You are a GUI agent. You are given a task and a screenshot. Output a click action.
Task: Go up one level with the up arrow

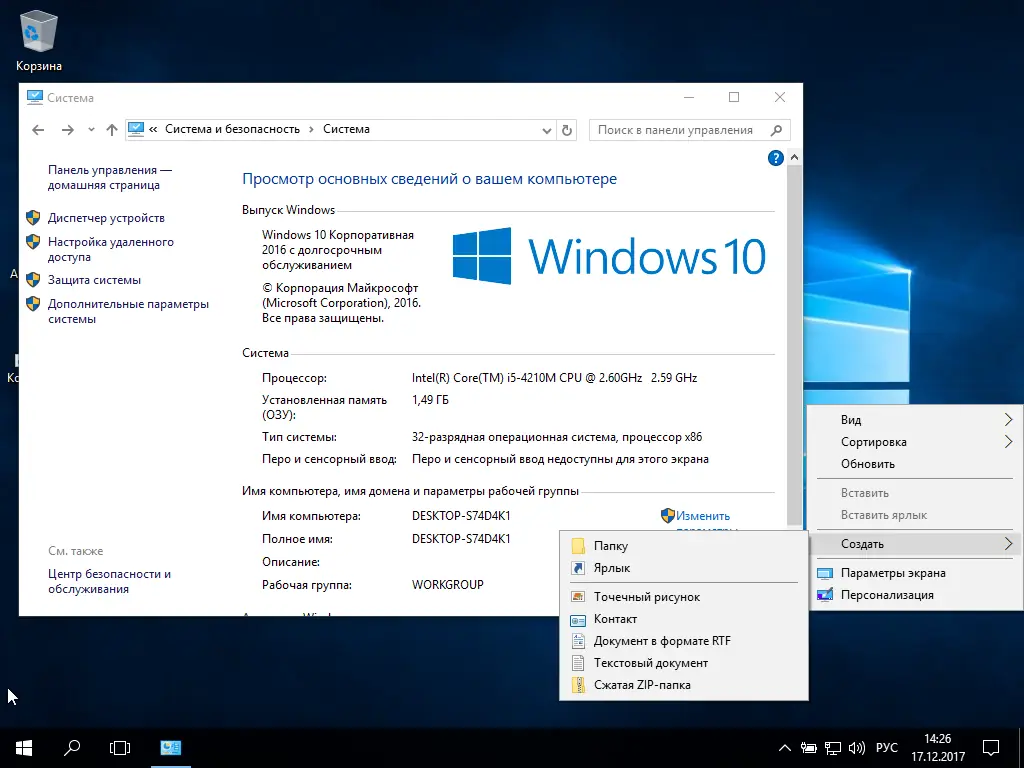pos(112,130)
